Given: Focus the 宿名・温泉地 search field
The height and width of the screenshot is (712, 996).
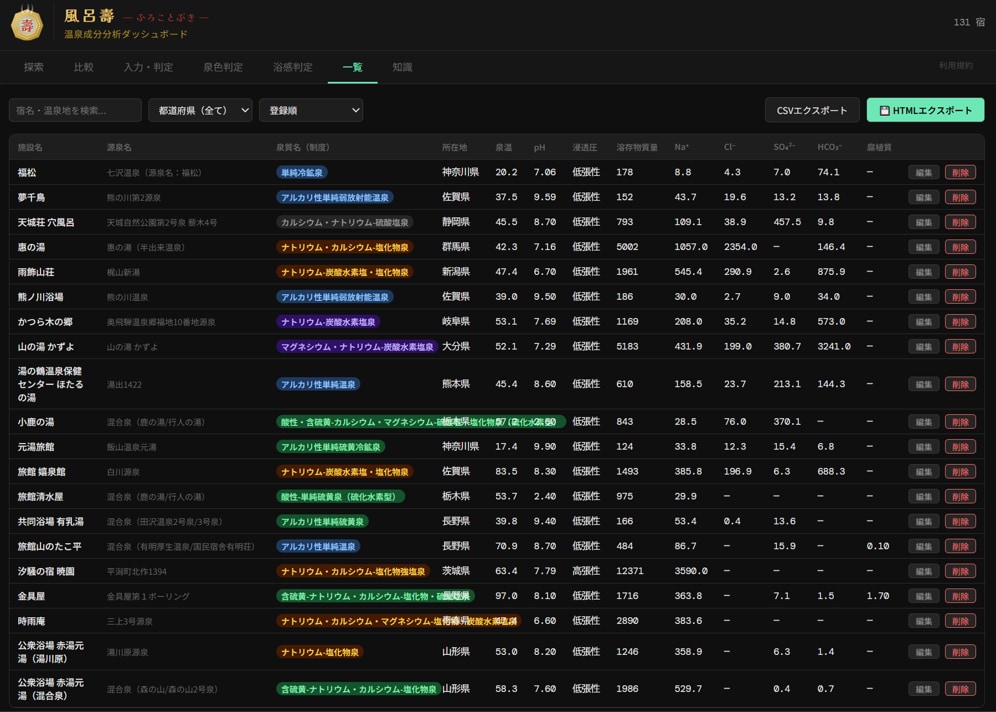Looking at the screenshot, I should click(x=75, y=111).
